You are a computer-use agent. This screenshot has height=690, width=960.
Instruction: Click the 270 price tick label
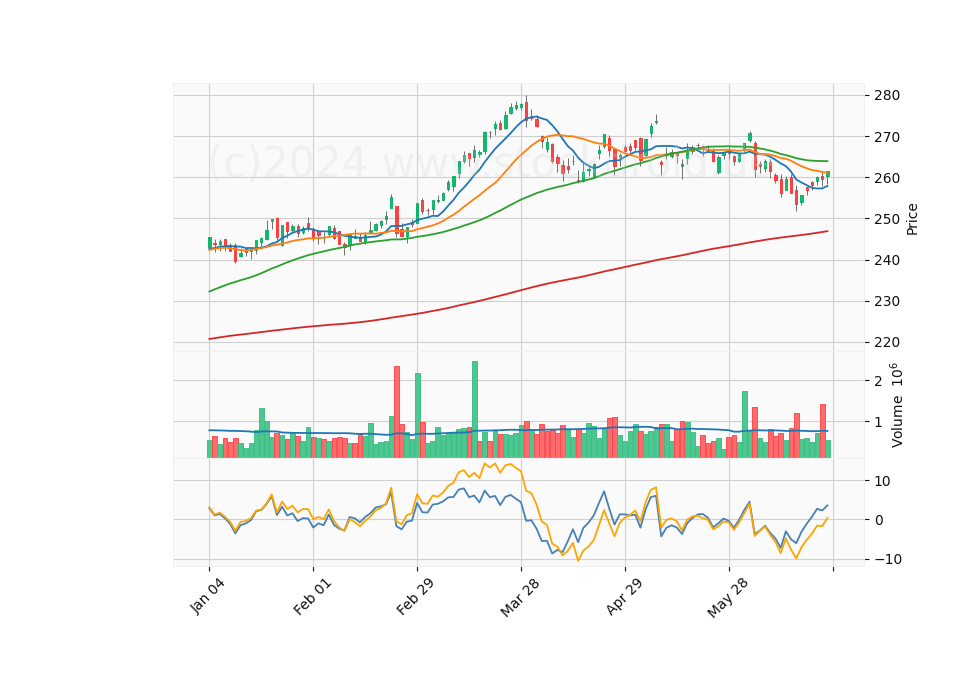[x=887, y=137]
